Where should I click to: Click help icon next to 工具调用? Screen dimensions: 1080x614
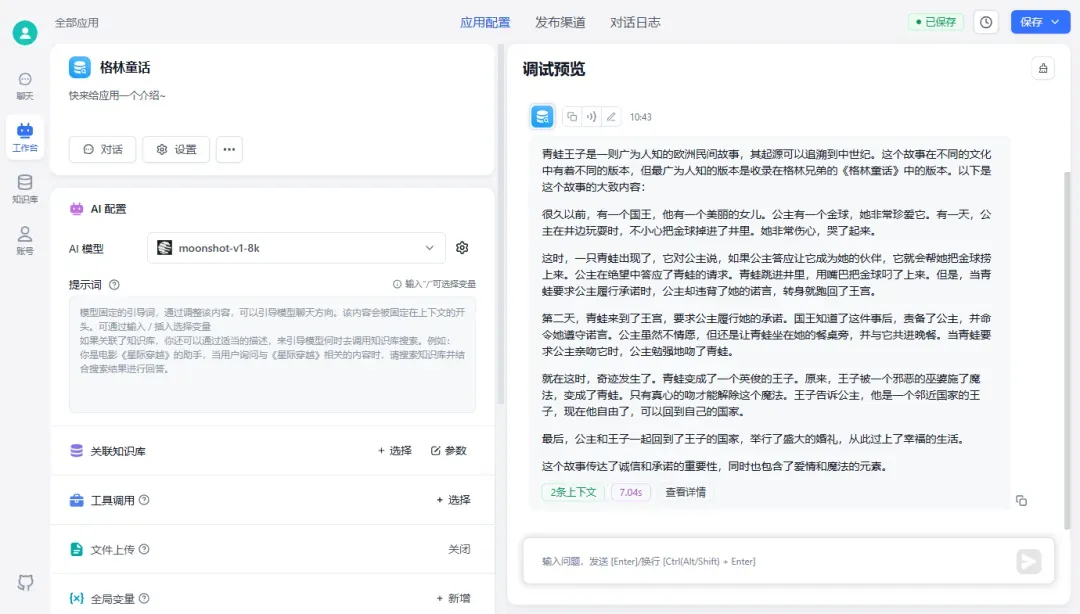tap(144, 500)
